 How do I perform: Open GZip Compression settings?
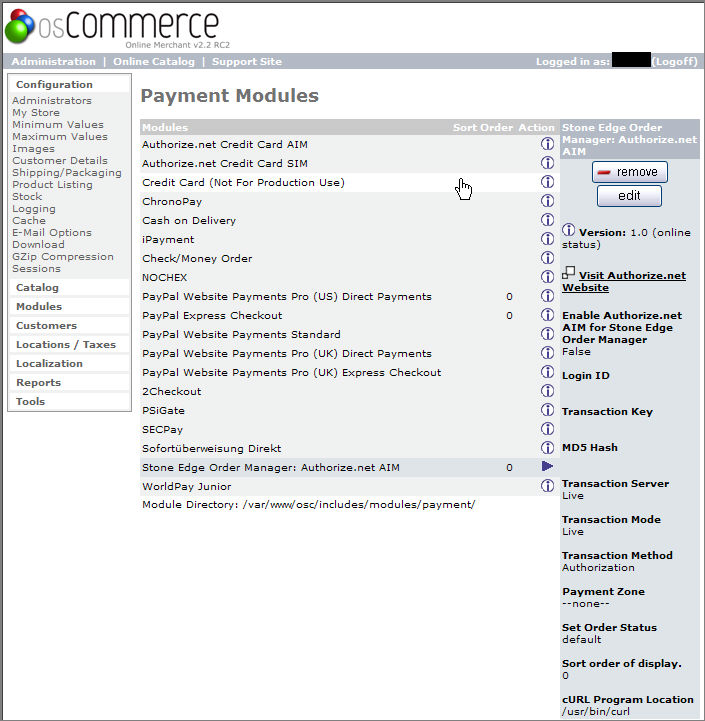point(63,257)
